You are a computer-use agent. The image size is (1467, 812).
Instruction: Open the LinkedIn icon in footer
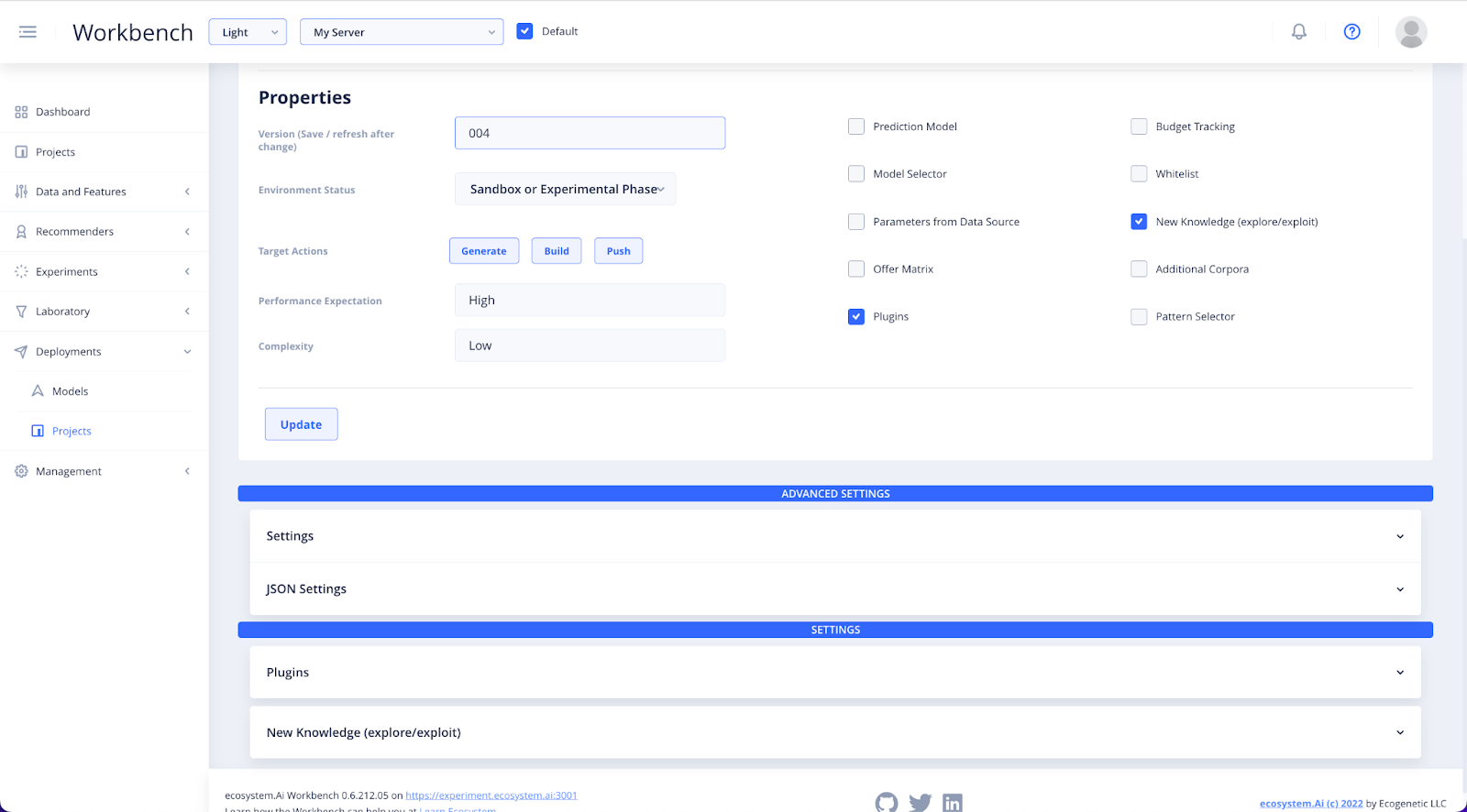[953, 803]
